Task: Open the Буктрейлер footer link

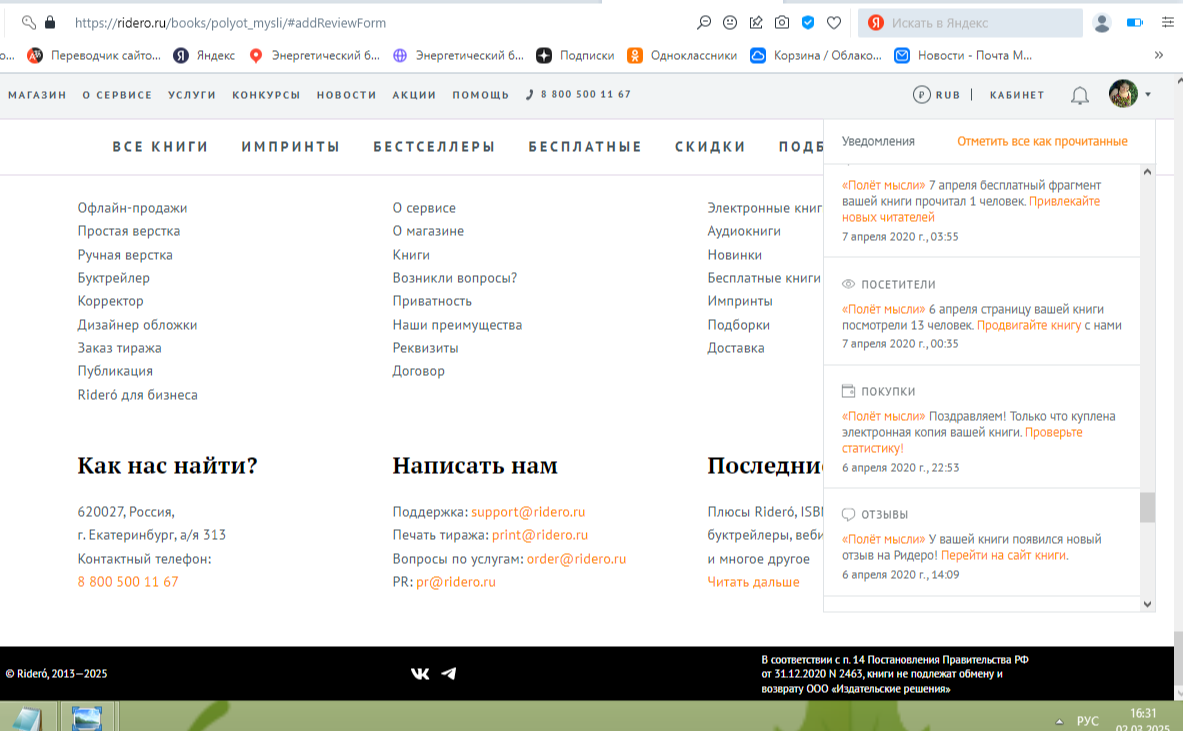Action: pos(113,278)
